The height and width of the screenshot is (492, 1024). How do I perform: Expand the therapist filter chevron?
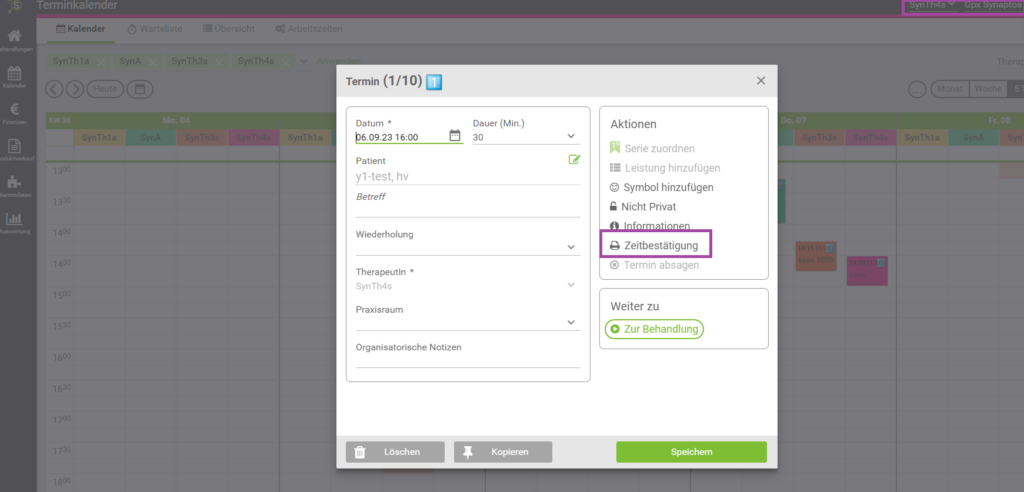click(304, 61)
